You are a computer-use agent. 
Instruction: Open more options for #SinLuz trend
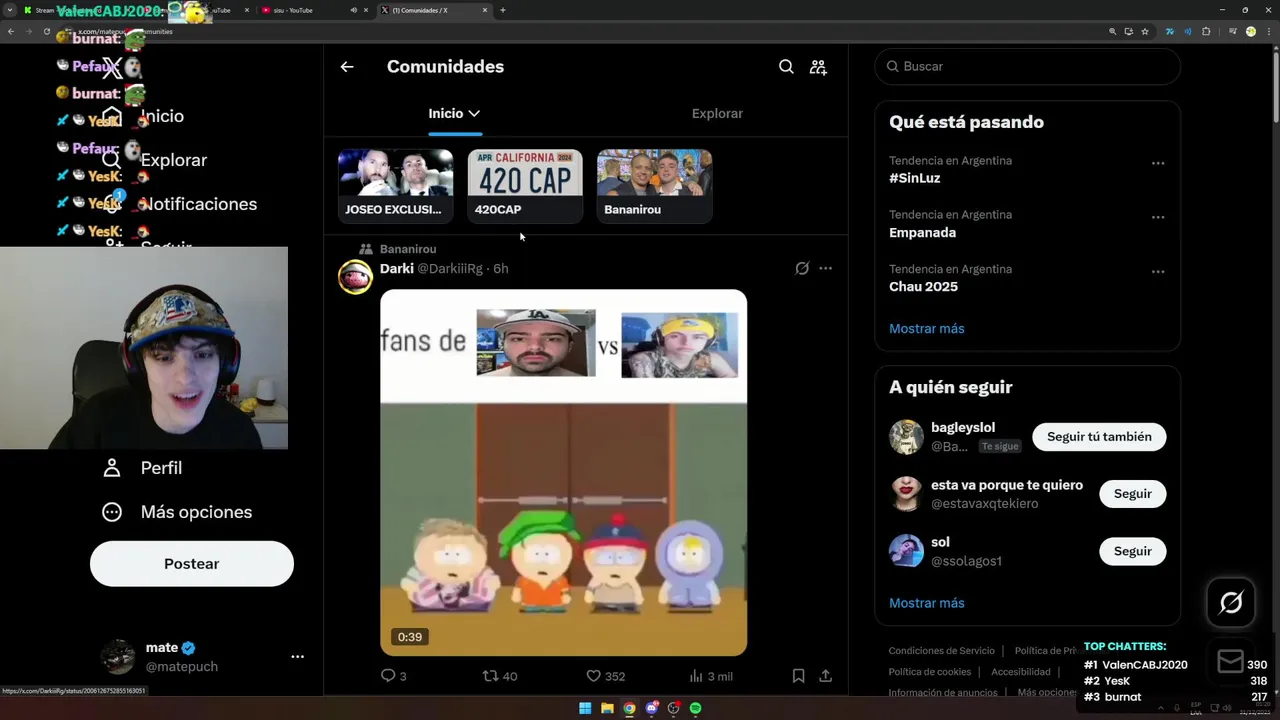coord(1158,163)
